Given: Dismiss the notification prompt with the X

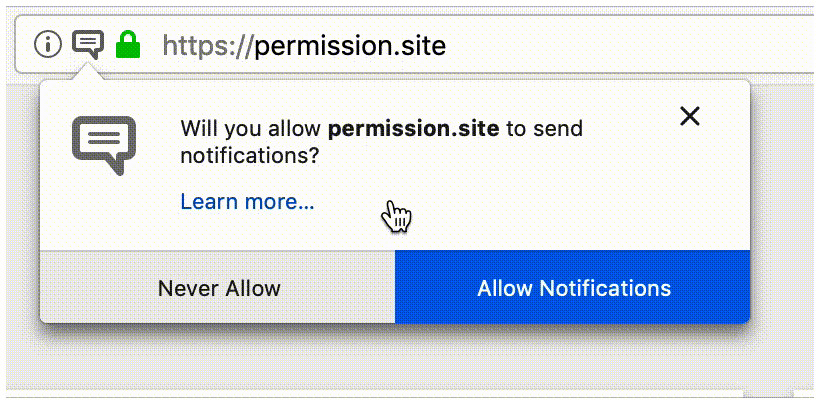Looking at the screenshot, I should coord(689,116).
